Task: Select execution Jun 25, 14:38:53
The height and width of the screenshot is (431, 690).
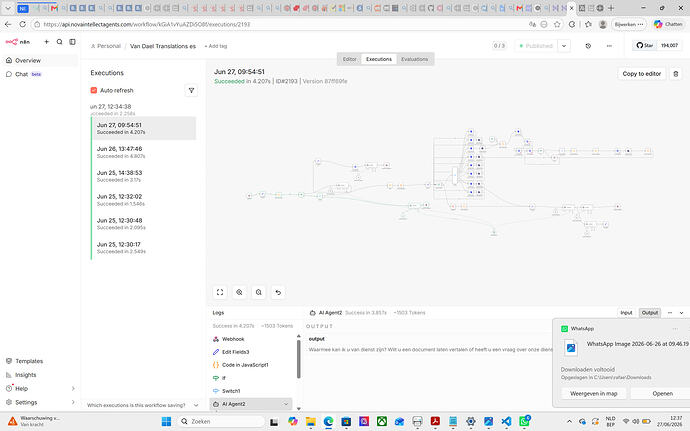Action: click(143, 176)
